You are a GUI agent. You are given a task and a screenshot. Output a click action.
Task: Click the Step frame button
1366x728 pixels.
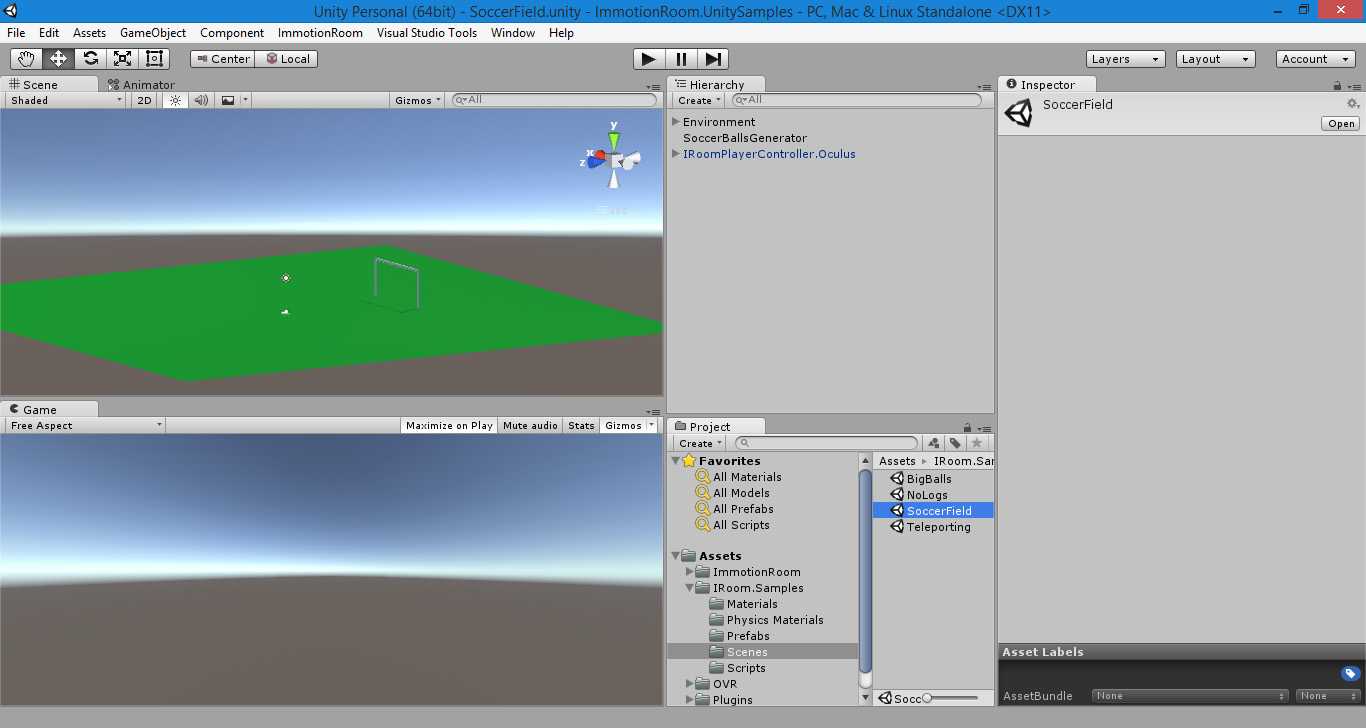point(713,59)
